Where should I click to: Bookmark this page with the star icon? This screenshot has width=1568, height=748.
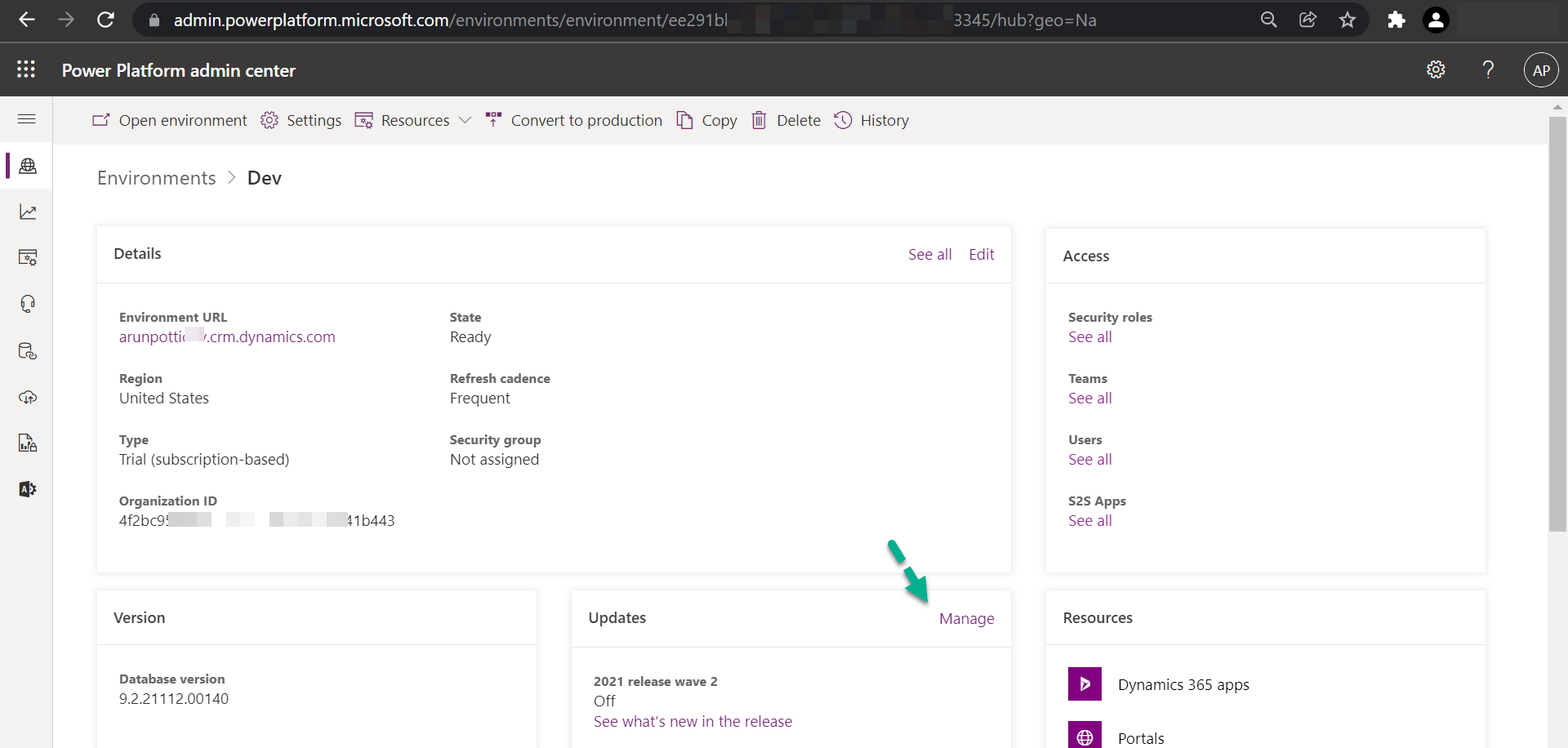tap(1347, 20)
